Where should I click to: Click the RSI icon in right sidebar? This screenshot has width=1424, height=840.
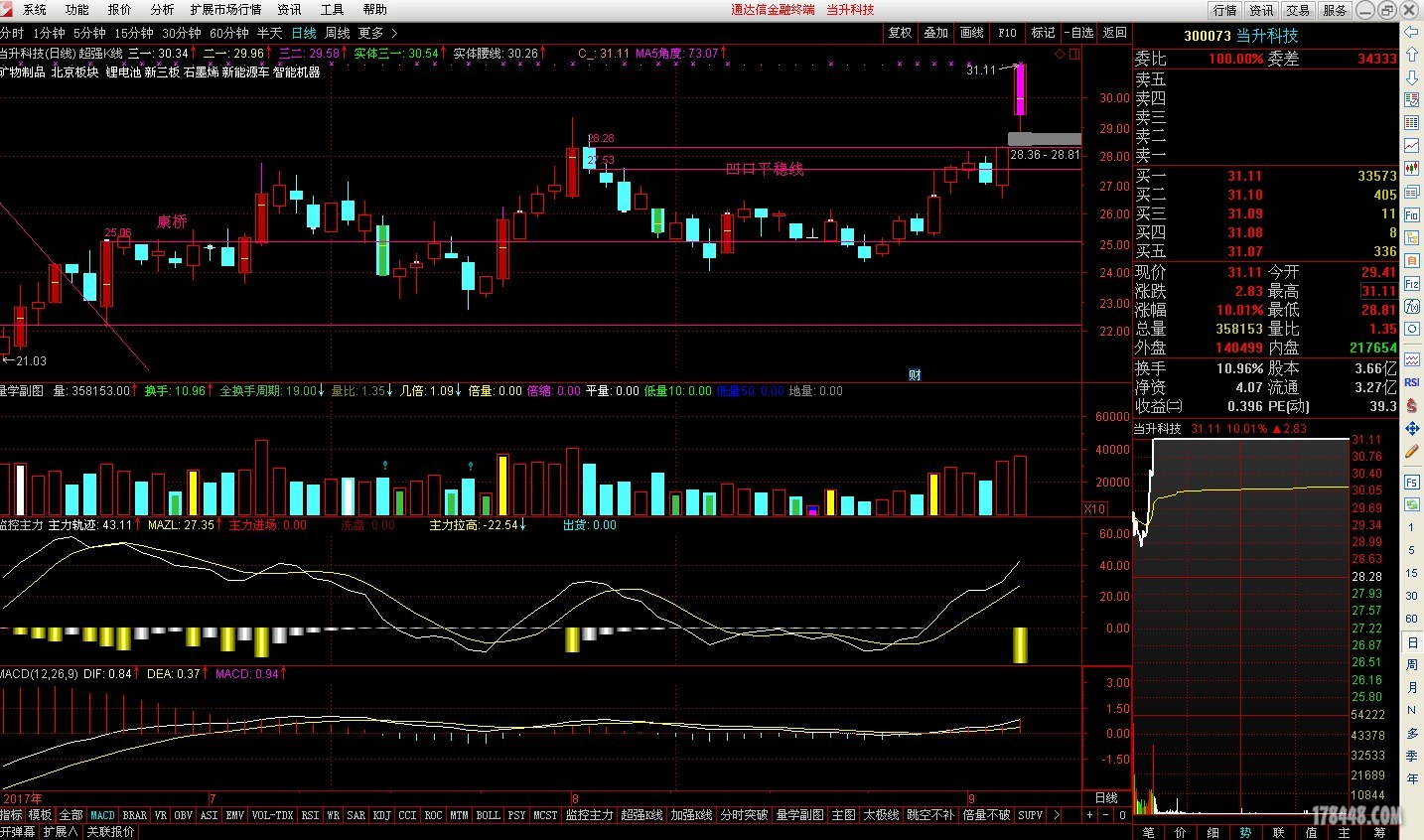1411,382
